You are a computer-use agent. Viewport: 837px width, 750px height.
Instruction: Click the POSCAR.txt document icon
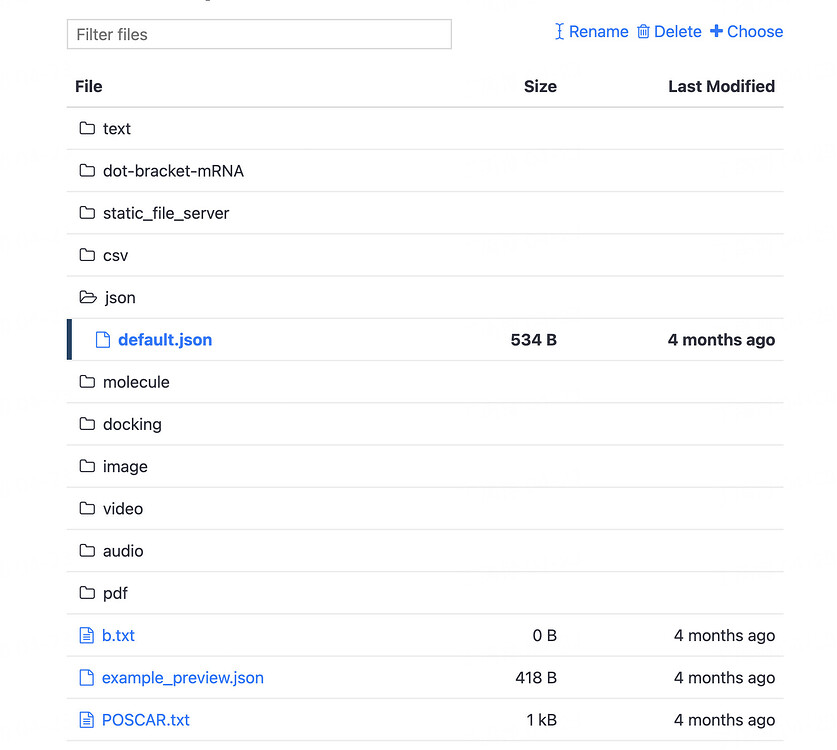[86, 720]
